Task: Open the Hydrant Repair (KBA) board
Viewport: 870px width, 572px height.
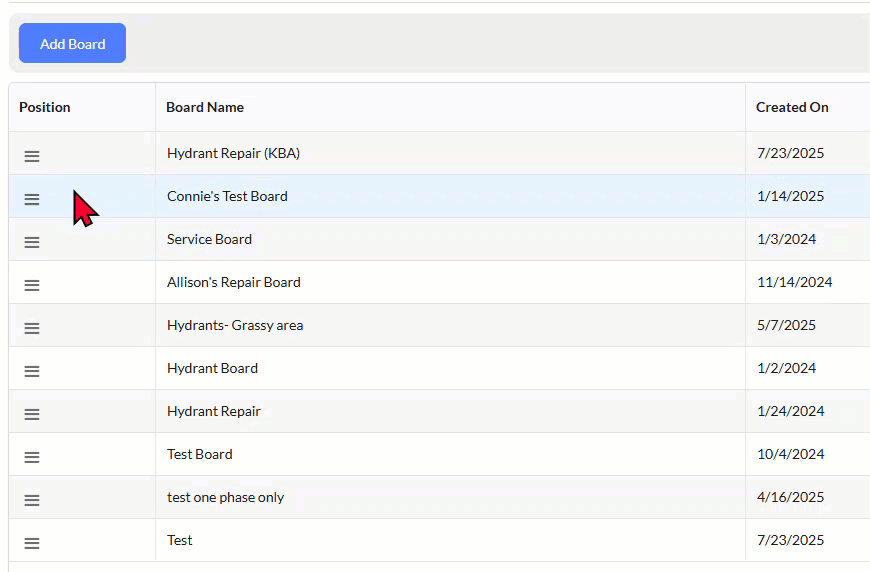Action: point(233,153)
